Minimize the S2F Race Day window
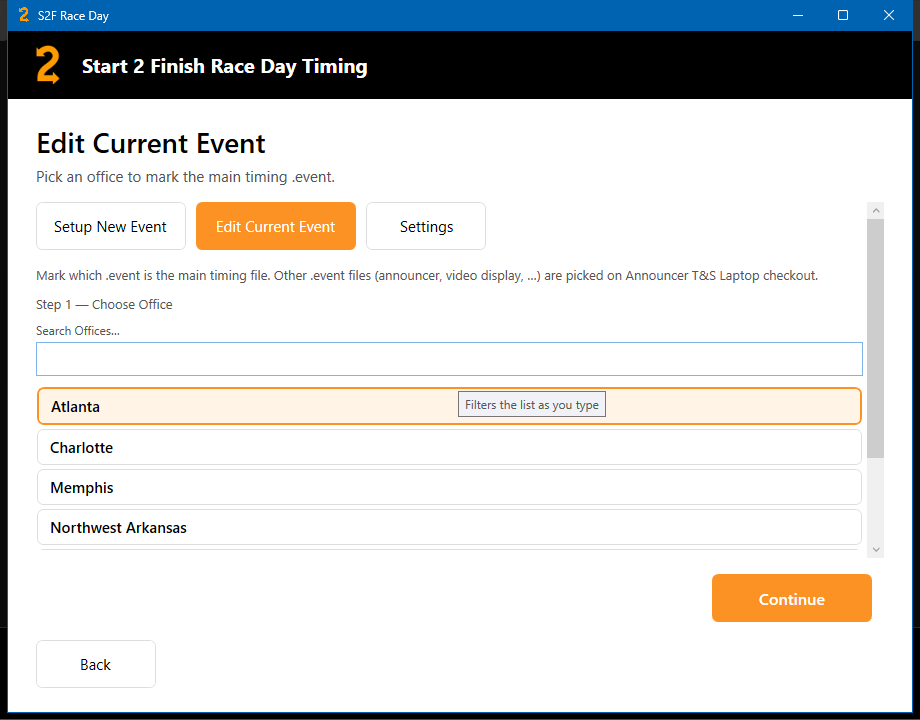The height and width of the screenshot is (720, 920). point(797,15)
